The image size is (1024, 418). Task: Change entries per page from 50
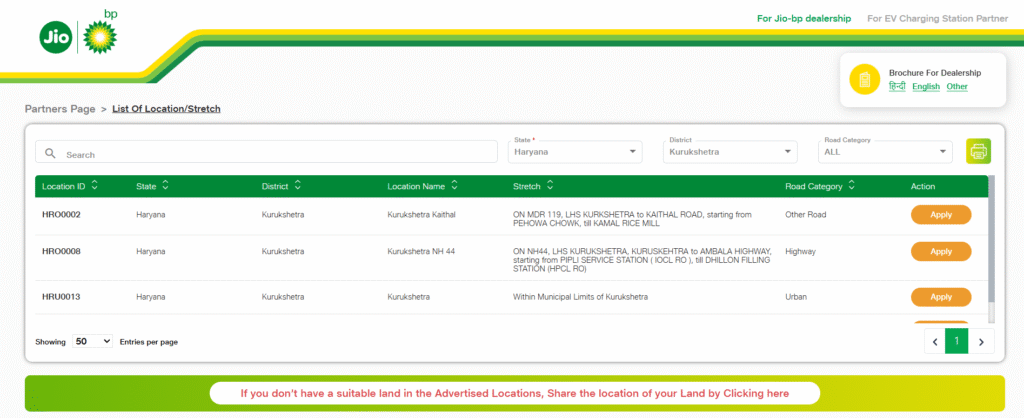coord(92,341)
